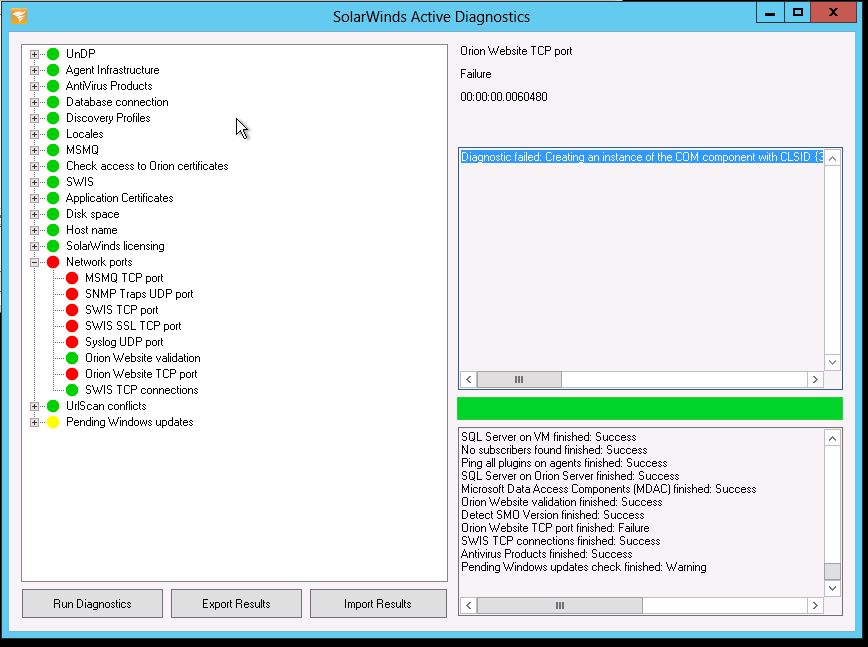Select the Syslog UDP port tree item
This screenshot has width=868, height=647.
pyautogui.click(x=124, y=342)
